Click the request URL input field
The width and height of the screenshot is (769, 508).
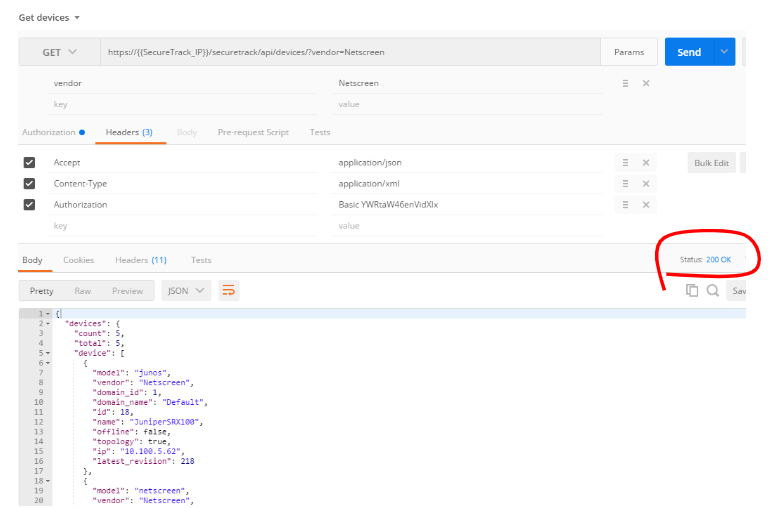[348, 52]
